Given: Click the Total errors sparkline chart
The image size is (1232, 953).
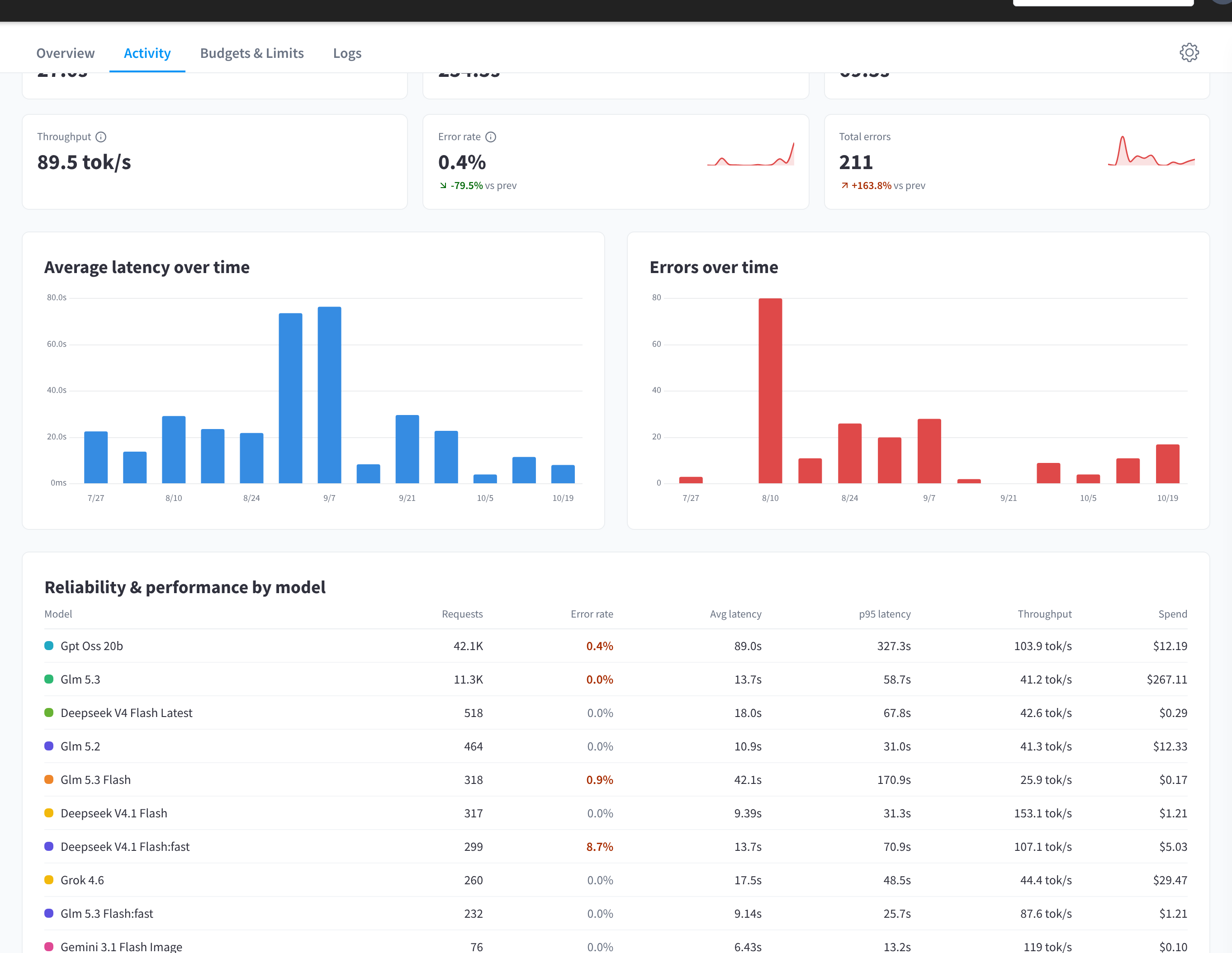Looking at the screenshot, I should pos(1151,151).
